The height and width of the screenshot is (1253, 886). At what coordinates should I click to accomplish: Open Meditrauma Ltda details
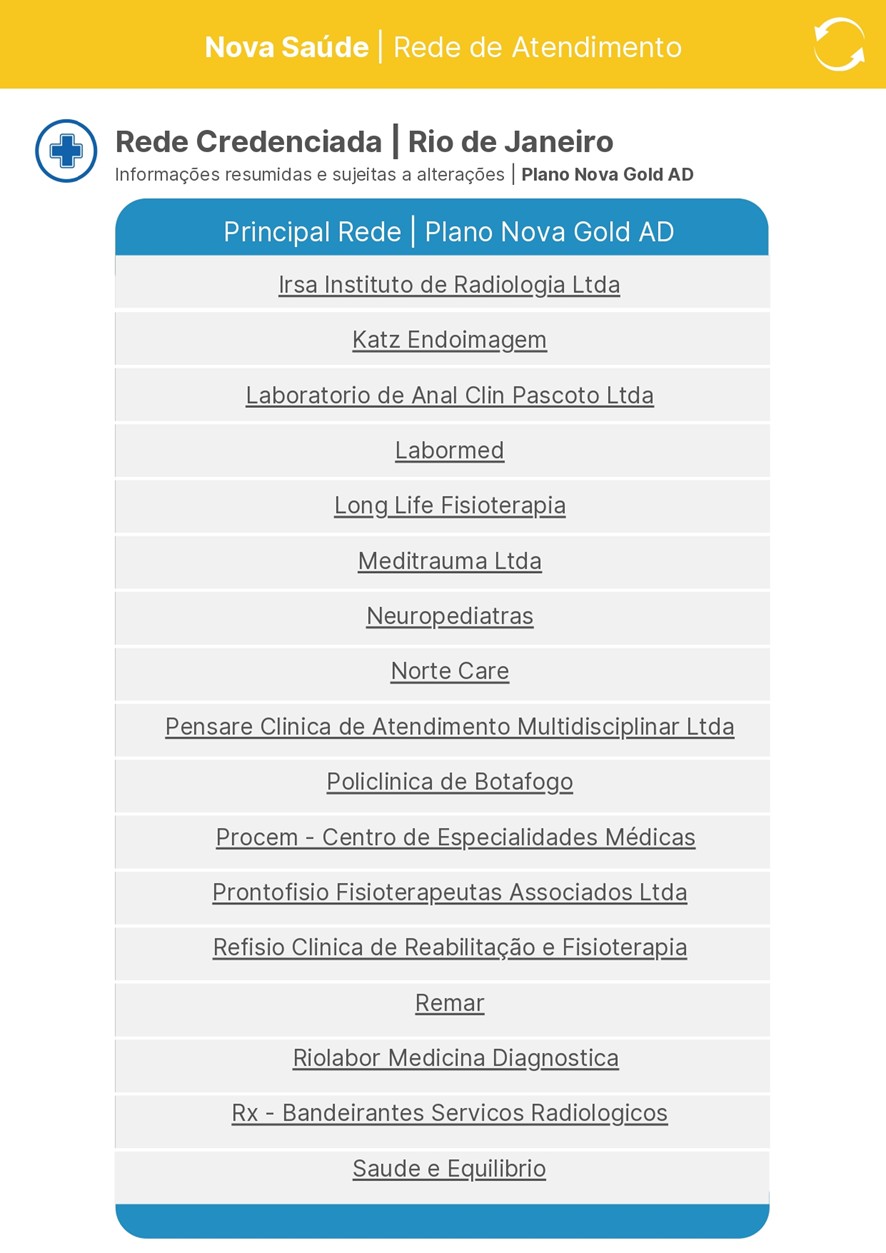[x=449, y=561]
